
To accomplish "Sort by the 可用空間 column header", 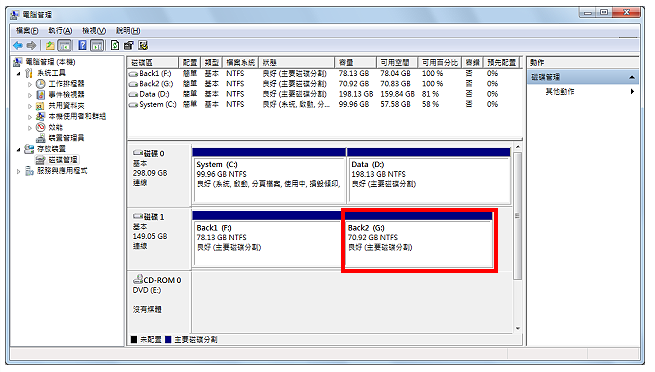I will [397, 63].
